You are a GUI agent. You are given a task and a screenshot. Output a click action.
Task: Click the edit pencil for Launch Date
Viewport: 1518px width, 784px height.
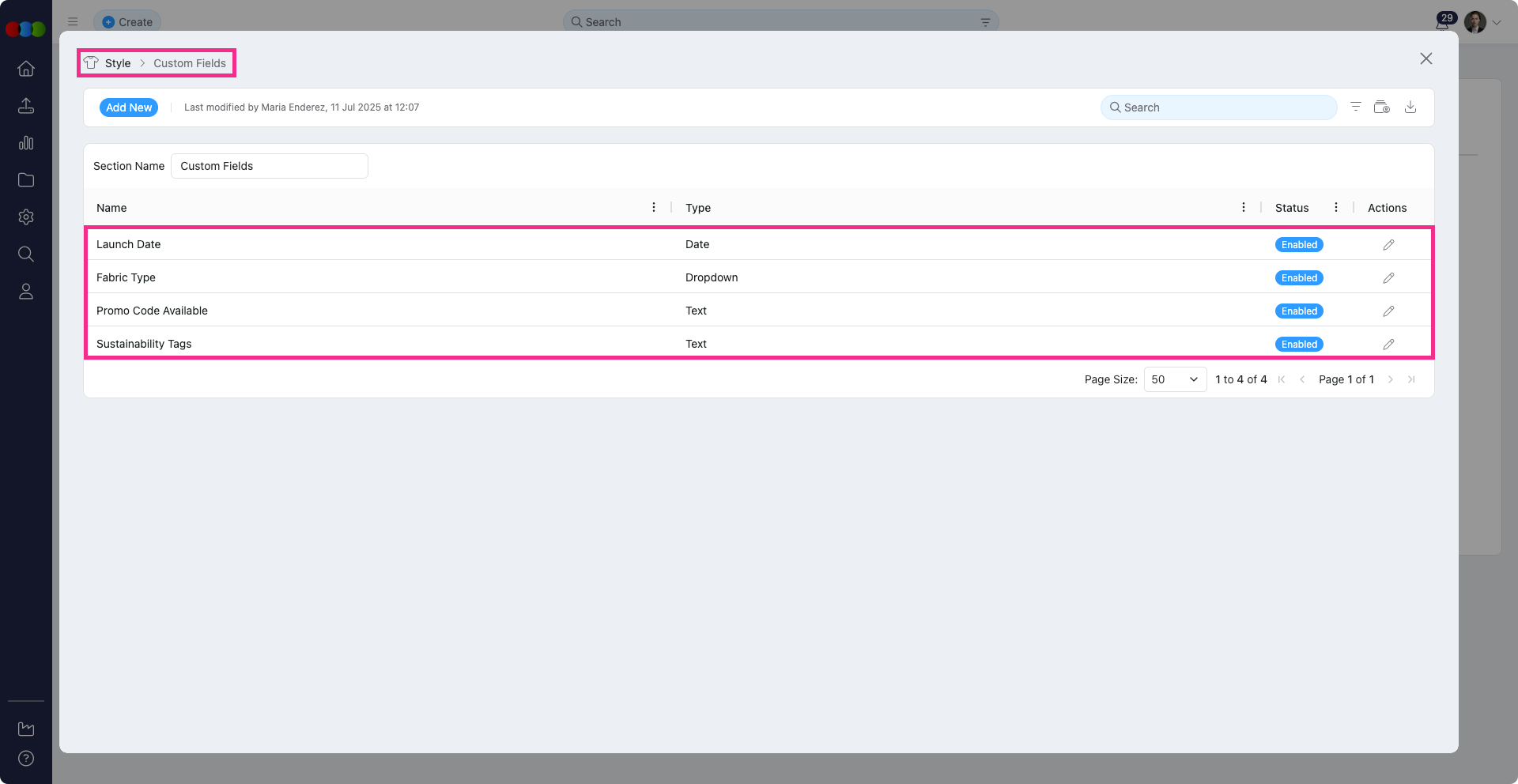[1388, 245]
